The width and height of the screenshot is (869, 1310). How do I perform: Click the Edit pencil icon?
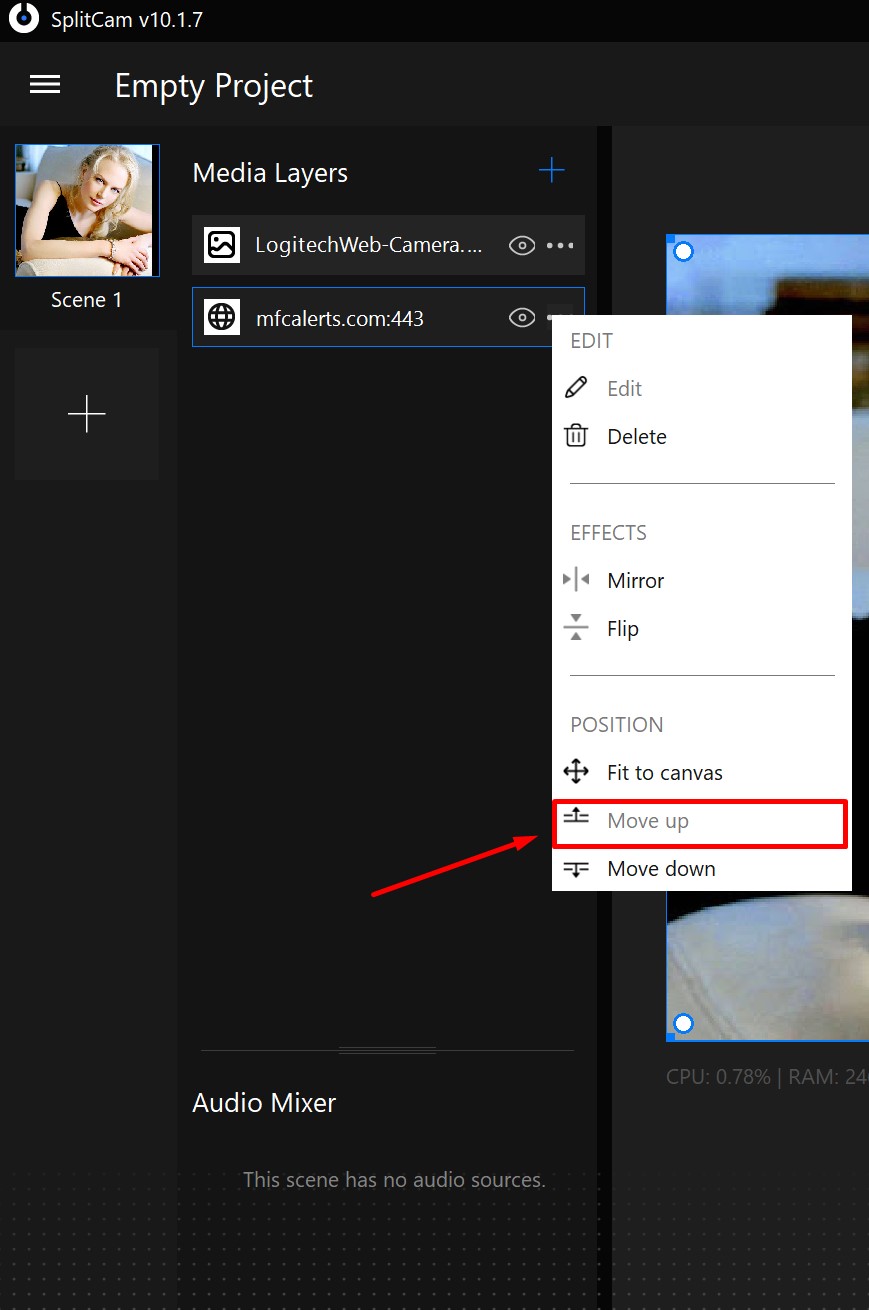coord(576,388)
